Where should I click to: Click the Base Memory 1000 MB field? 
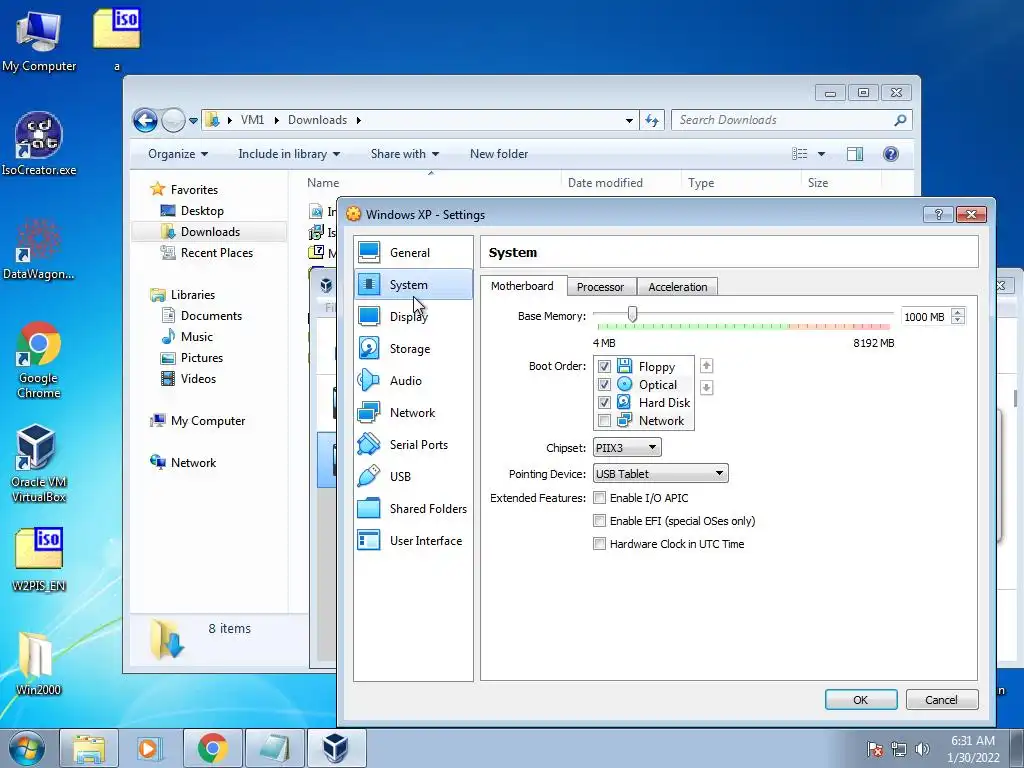(925, 317)
